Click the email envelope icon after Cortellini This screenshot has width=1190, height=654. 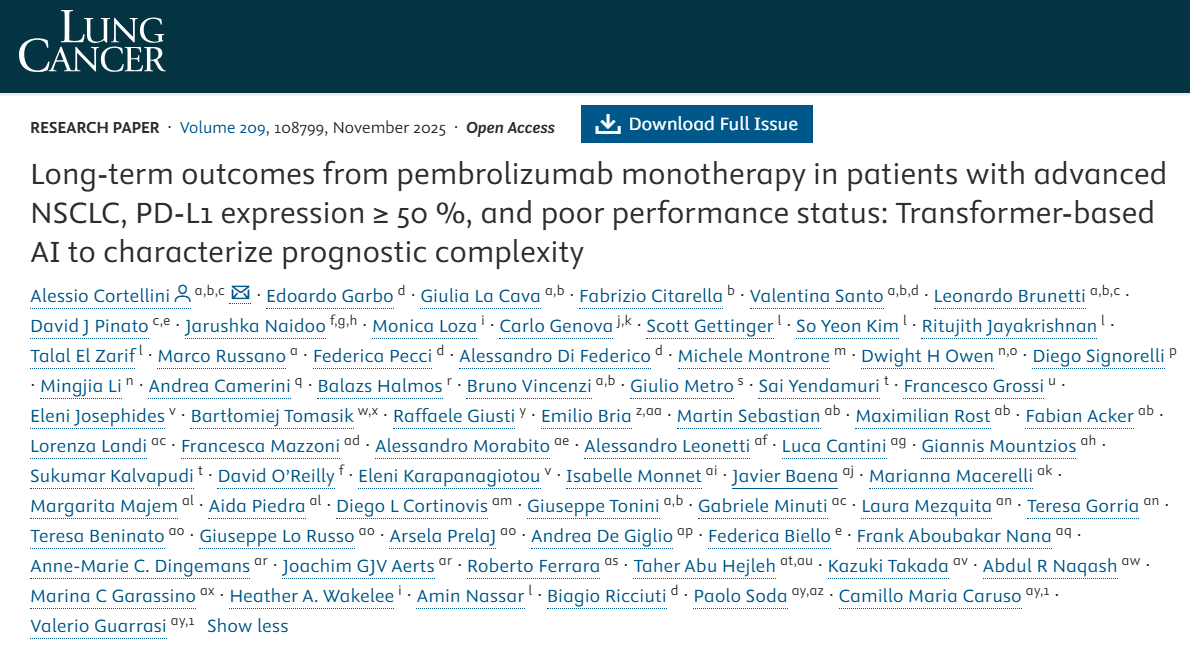click(240, 294)
